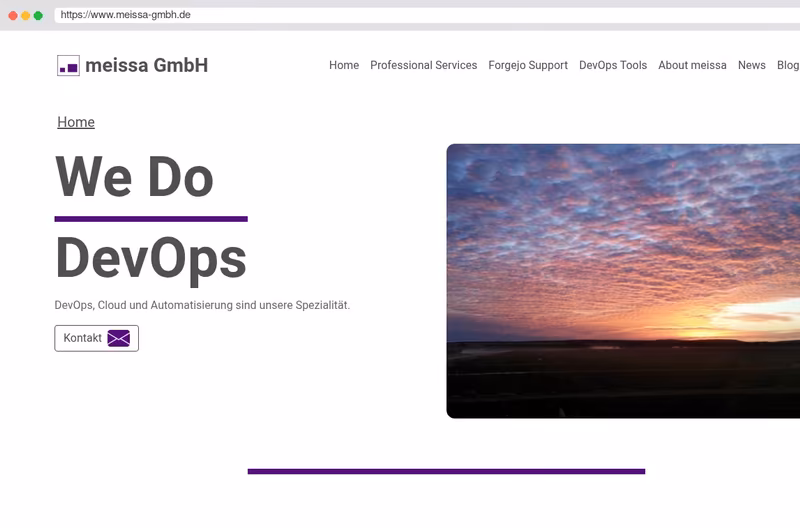The width and height of the screenshot is (800, 528).
Task: Click the DevOps, Cloud und Automatisierung tagline
Action: [202, 305]
